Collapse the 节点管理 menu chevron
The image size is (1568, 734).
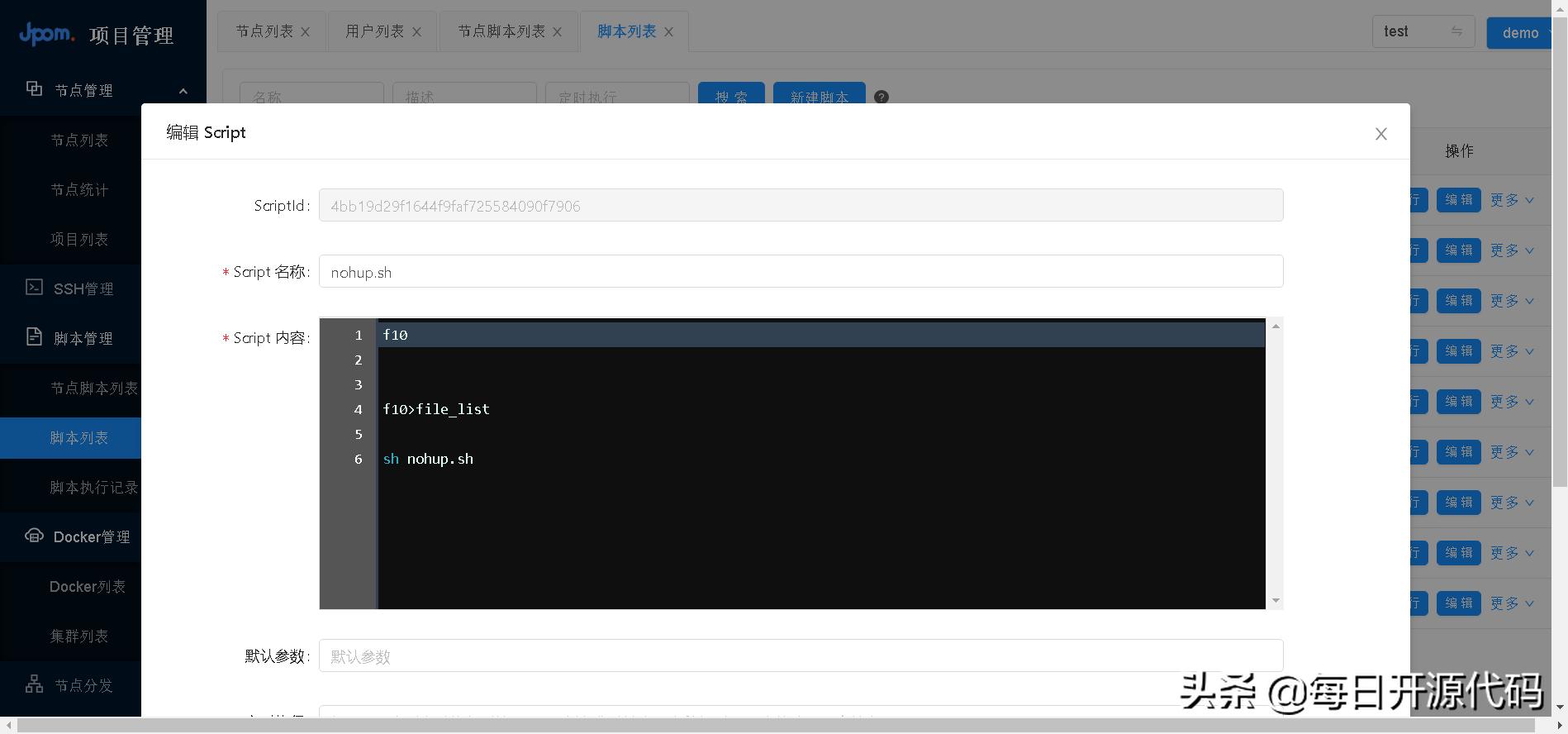coord(183,91)
